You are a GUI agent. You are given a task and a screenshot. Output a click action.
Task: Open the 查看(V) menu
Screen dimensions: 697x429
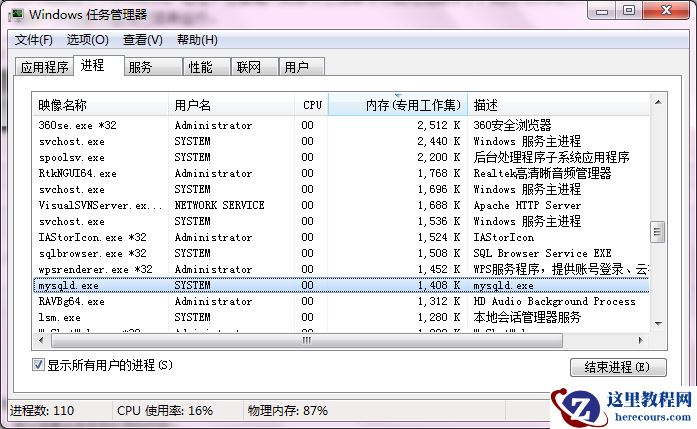coord(143,40)
